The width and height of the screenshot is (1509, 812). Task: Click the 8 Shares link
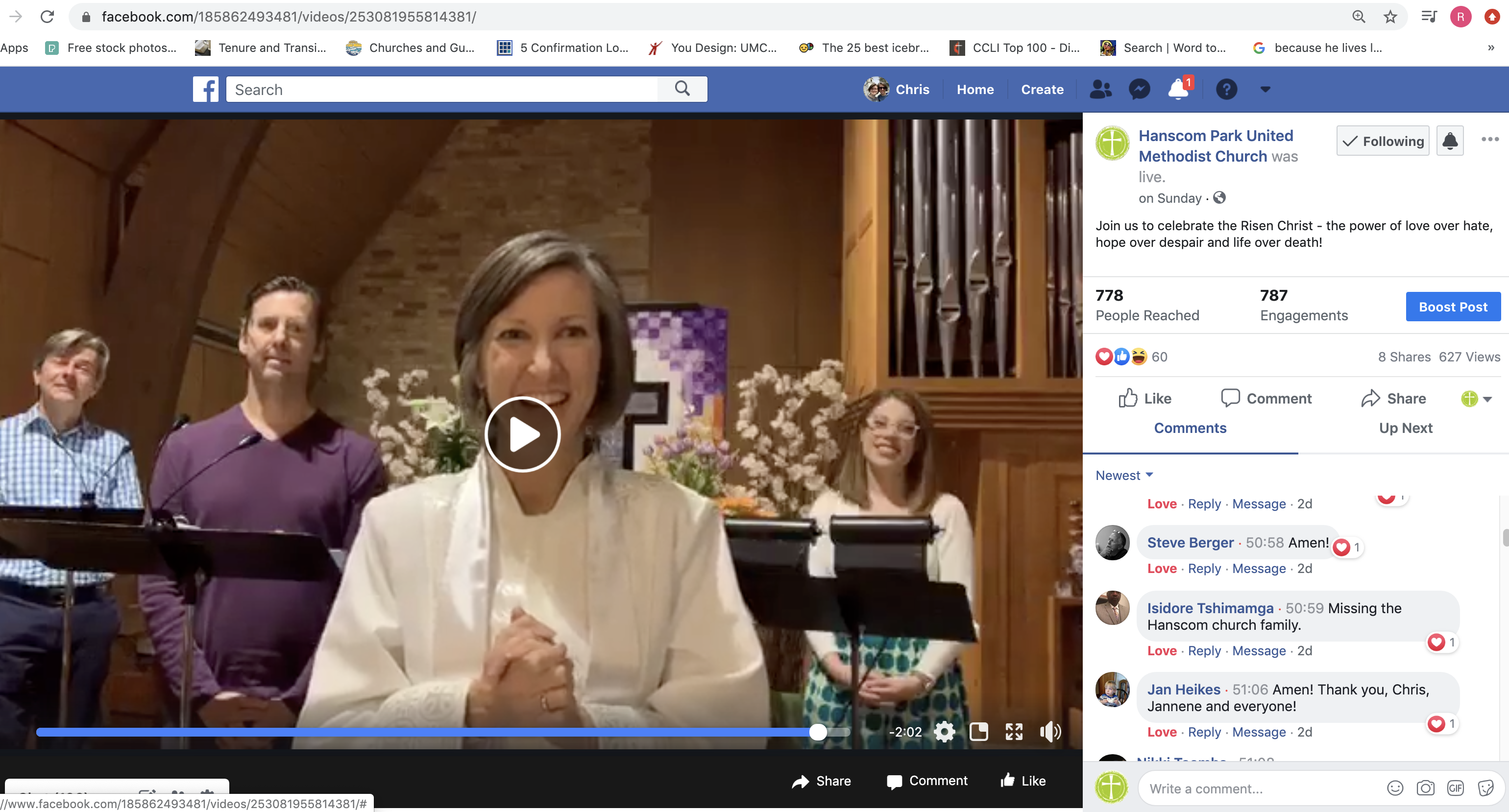click(x=1404, y=357)
